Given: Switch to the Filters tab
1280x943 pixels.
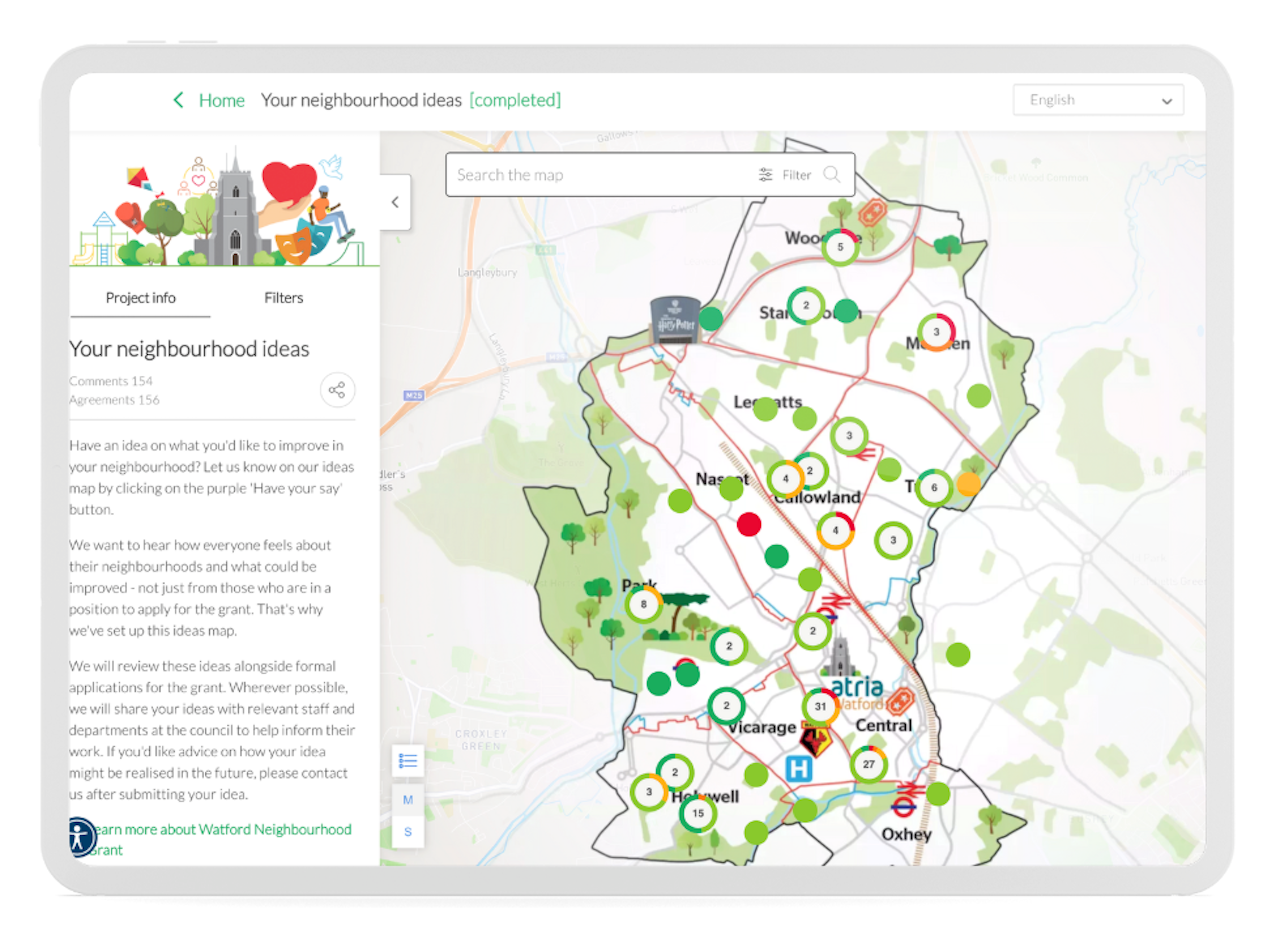Looking at the screenshot, I should pos(283,298).
